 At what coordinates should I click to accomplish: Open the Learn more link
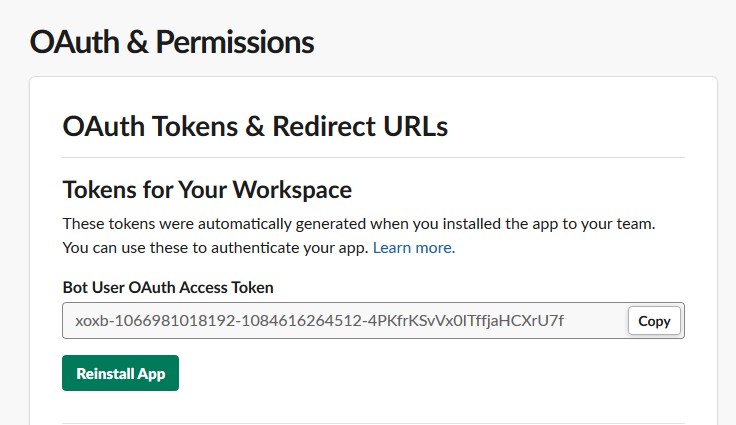(x=413, y=247)
